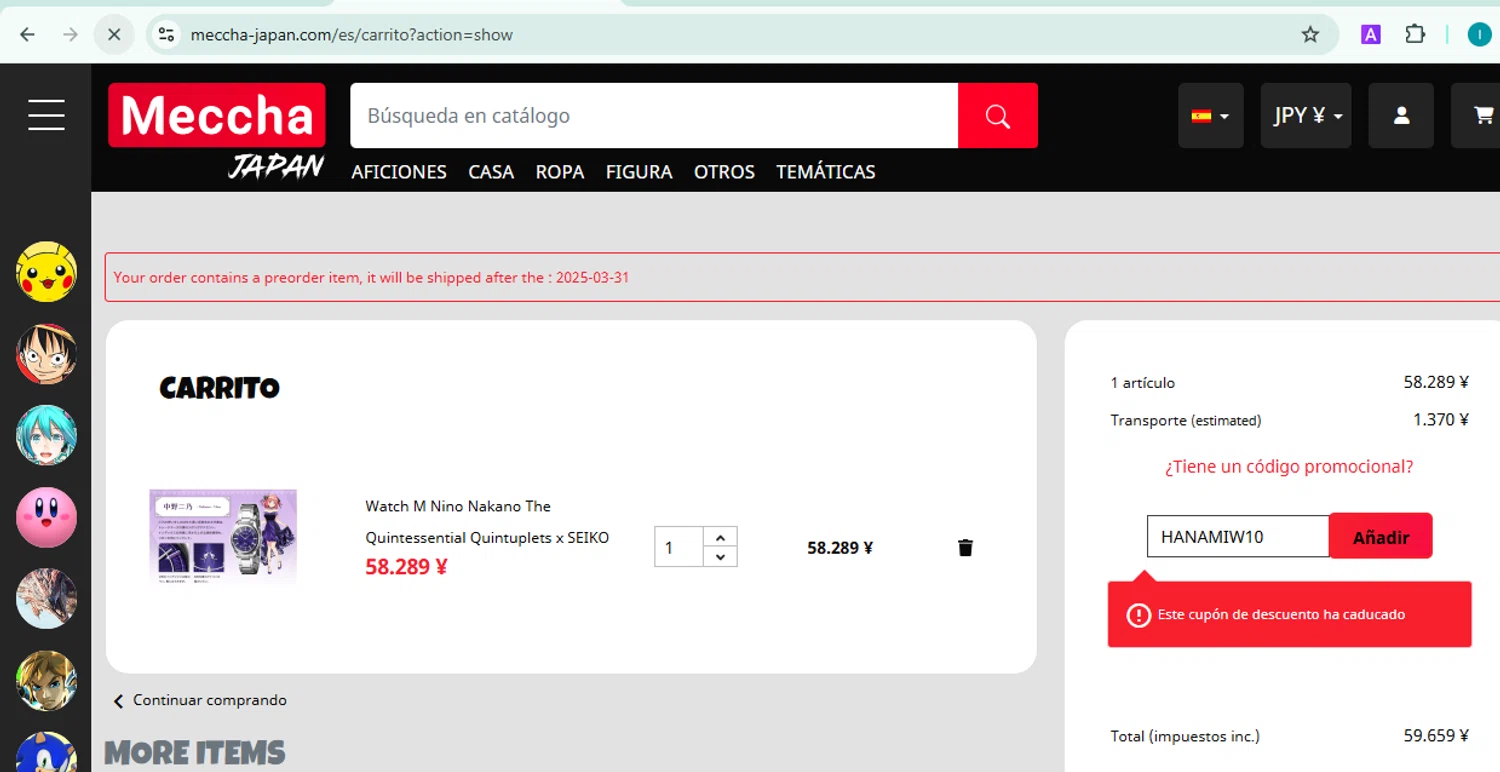Click the Continuar comprando link

tap(200, 700)
